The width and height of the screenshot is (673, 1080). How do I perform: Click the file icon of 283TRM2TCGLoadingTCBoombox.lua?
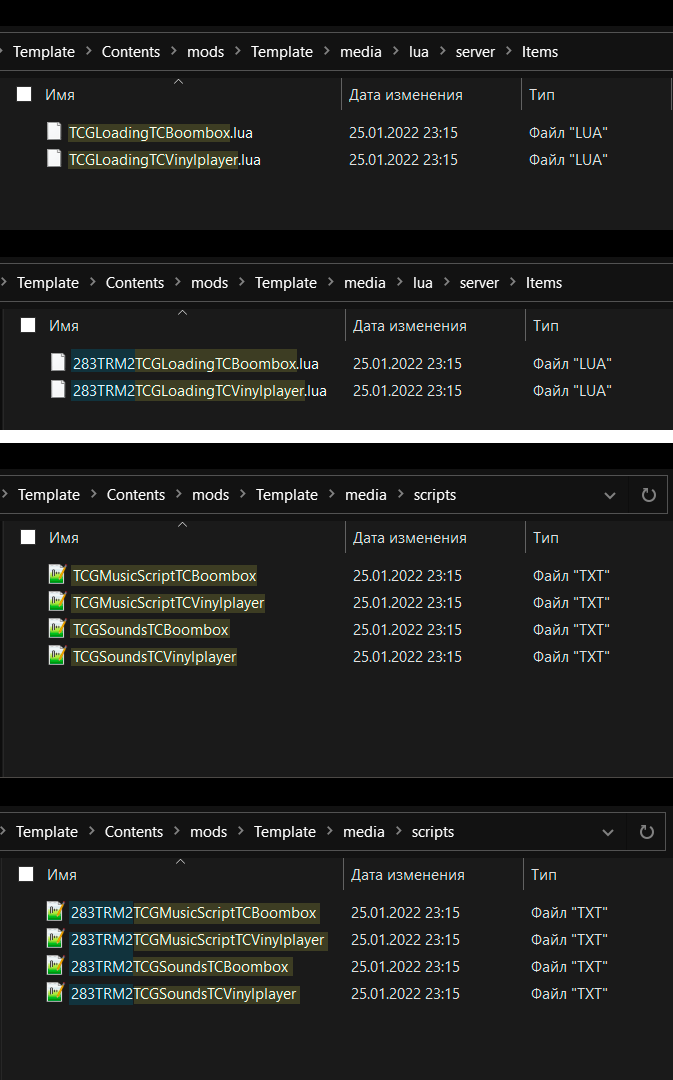click(x=59, y=363)
